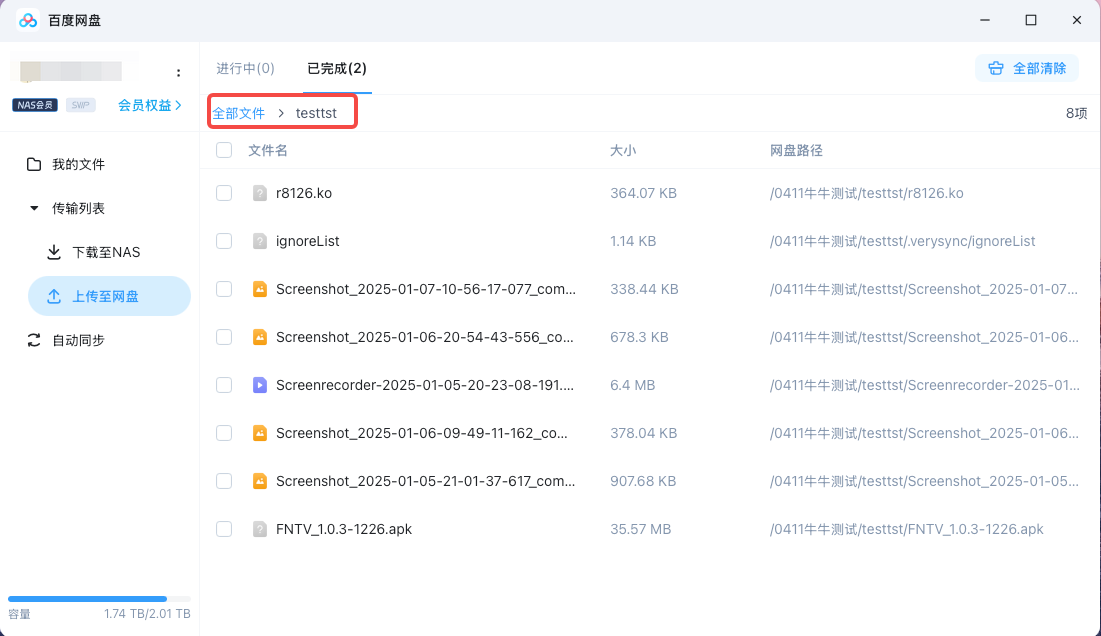Screen dimensions: 1101x636
Task: Collapse the 传输列表 tree arrow
Action: [x=34, y=208]
